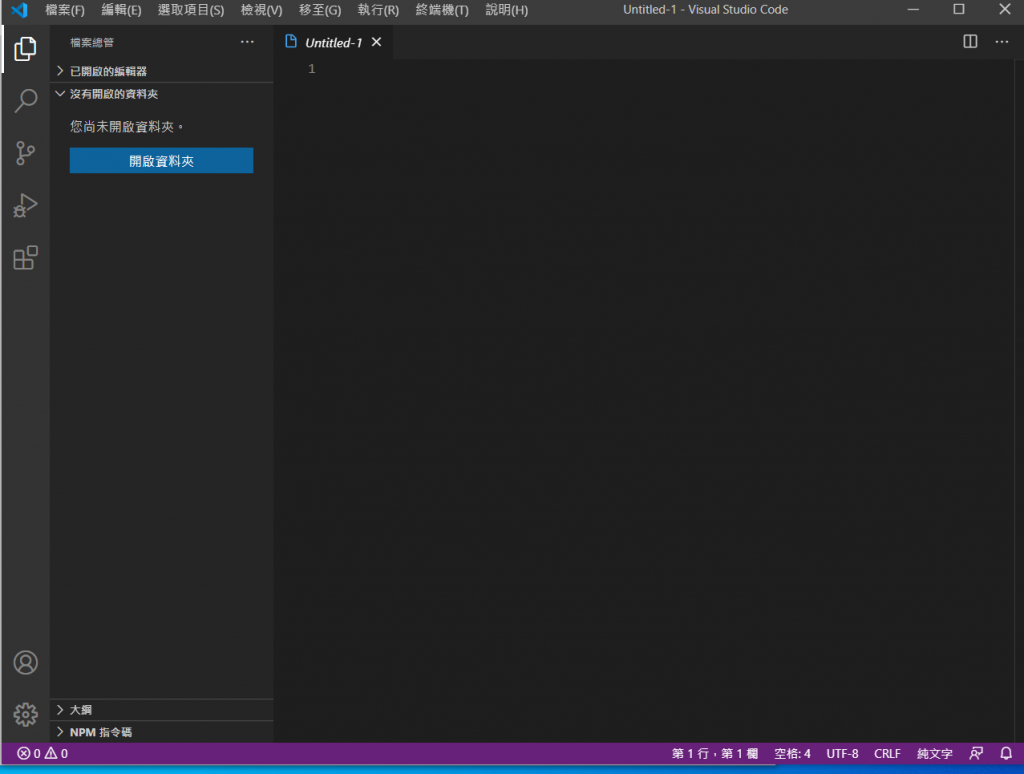Image resolution: width=1024 pixels, height=774 pixels.
Task: Click the file icon on Untitled-1 tab
Action: (x=291, y=42)
